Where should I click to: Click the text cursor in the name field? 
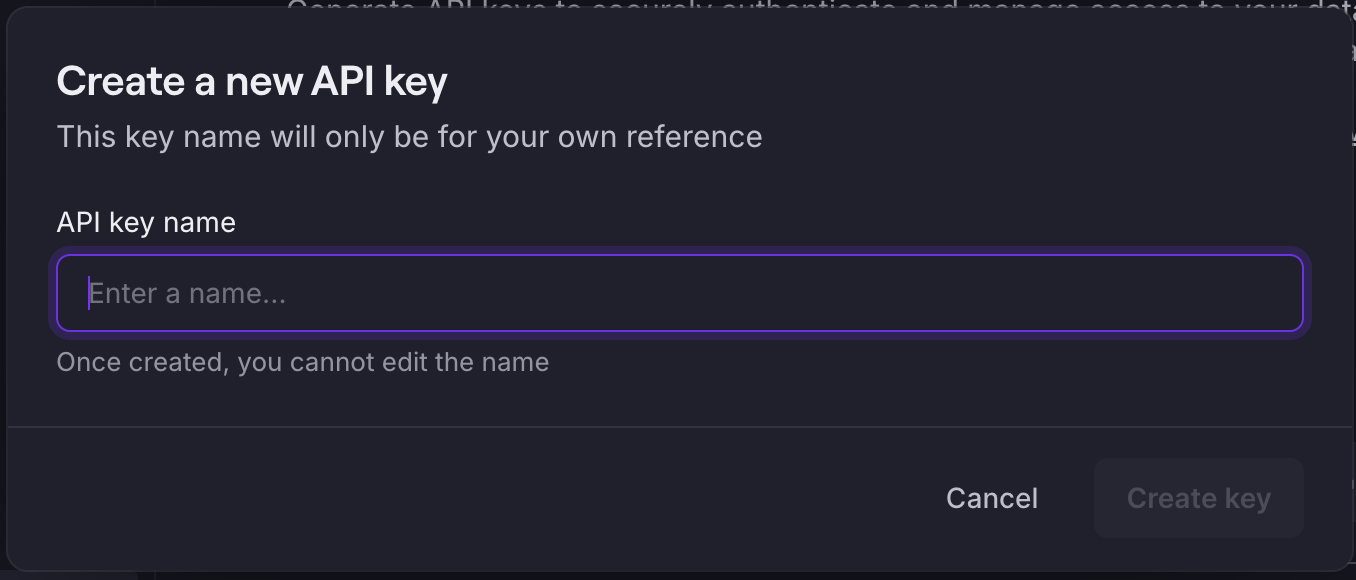point(89,293)
